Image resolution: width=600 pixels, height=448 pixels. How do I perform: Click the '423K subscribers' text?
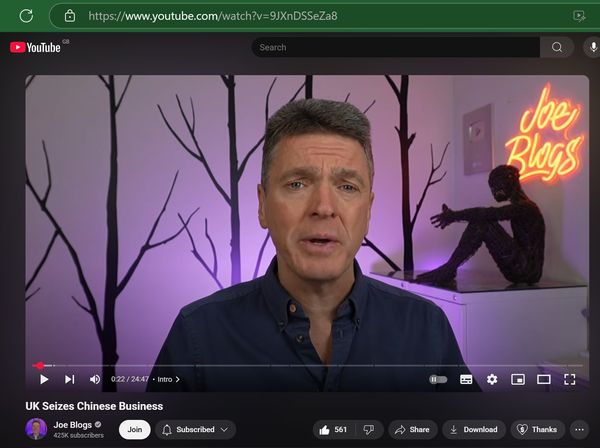(78, 435)
